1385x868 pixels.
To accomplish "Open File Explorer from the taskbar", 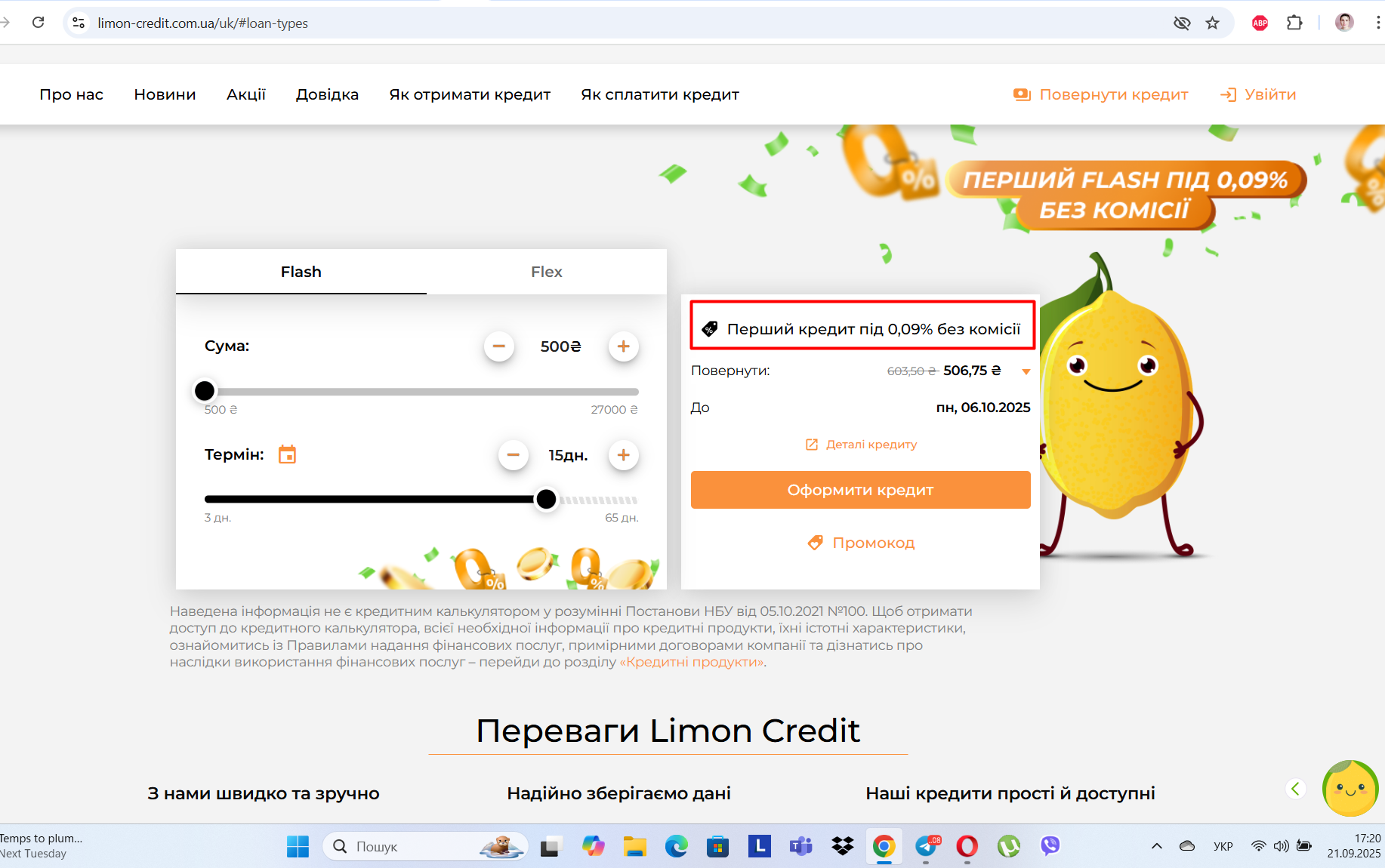I will coord(635,846).
